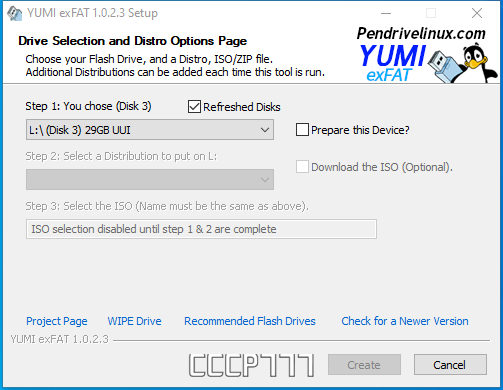The width and height of the screenshot is (503, 390).
Task: Click the ISO selection disabled text field
Action: click(x=201, y=229)
